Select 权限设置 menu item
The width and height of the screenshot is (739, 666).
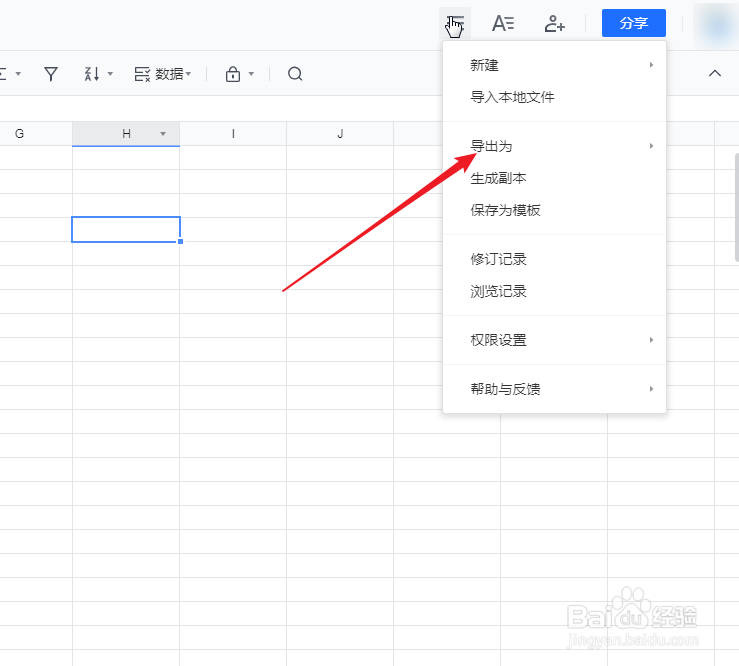pyautogui.click(x=554, y=340)
